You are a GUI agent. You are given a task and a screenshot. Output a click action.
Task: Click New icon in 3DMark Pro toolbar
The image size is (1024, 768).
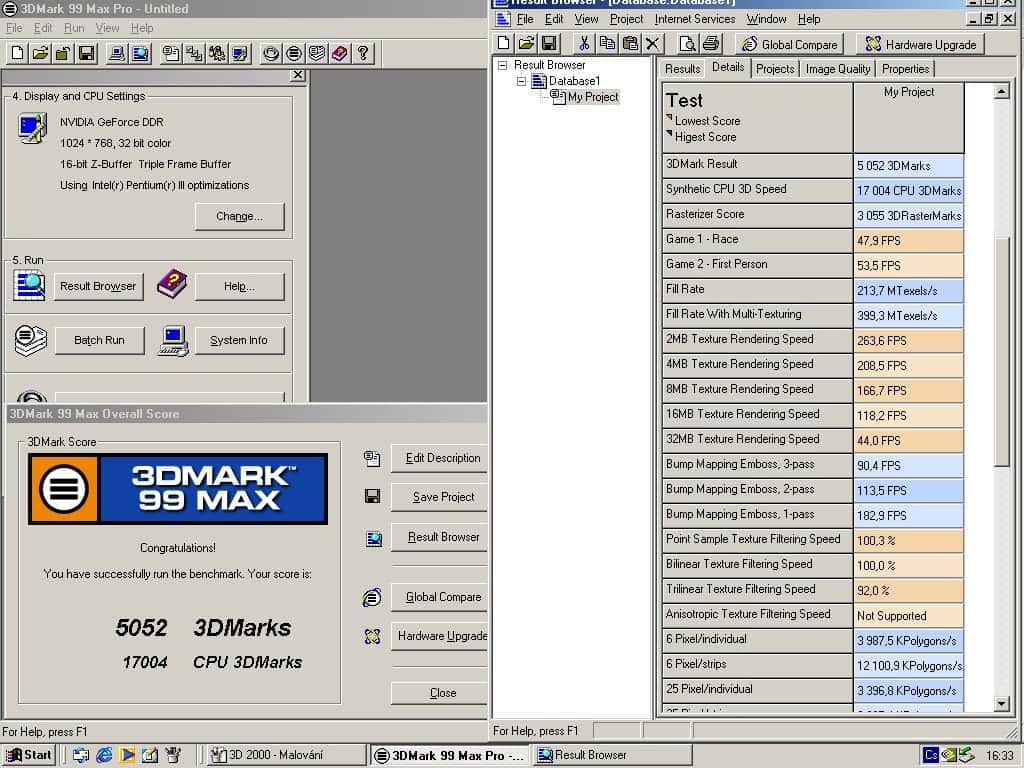pos(18,53)
